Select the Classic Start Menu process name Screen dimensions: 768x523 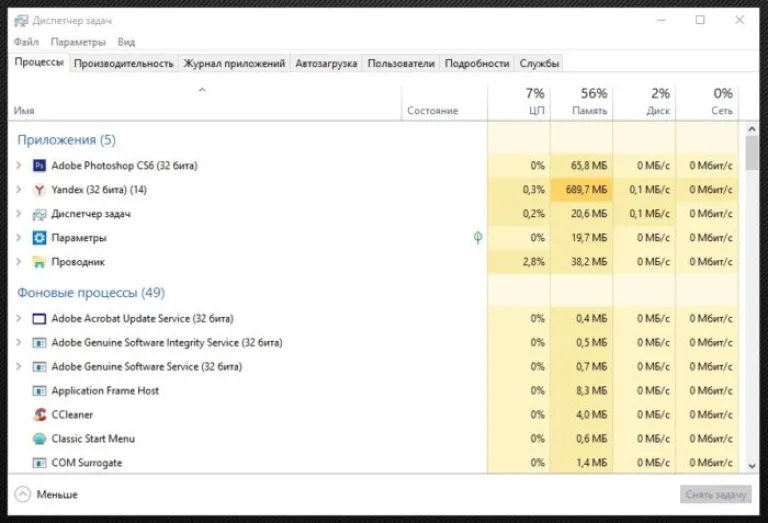tap(93, 439)
